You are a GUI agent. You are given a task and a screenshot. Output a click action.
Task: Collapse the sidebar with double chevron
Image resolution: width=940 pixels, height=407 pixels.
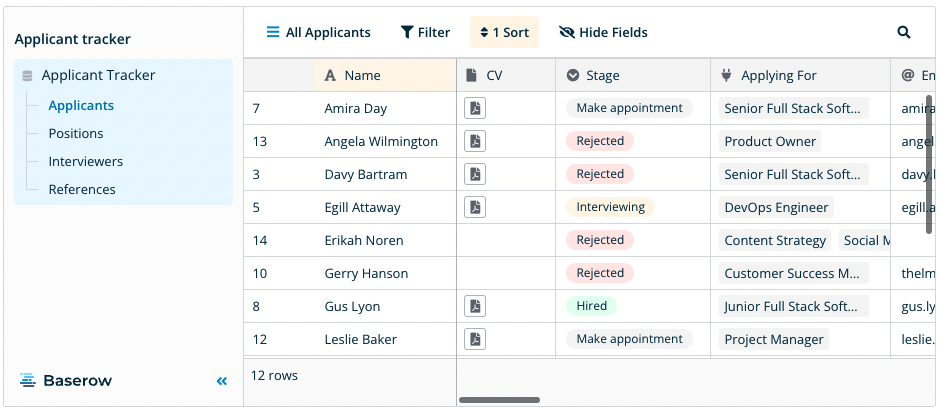coord(222,381)
